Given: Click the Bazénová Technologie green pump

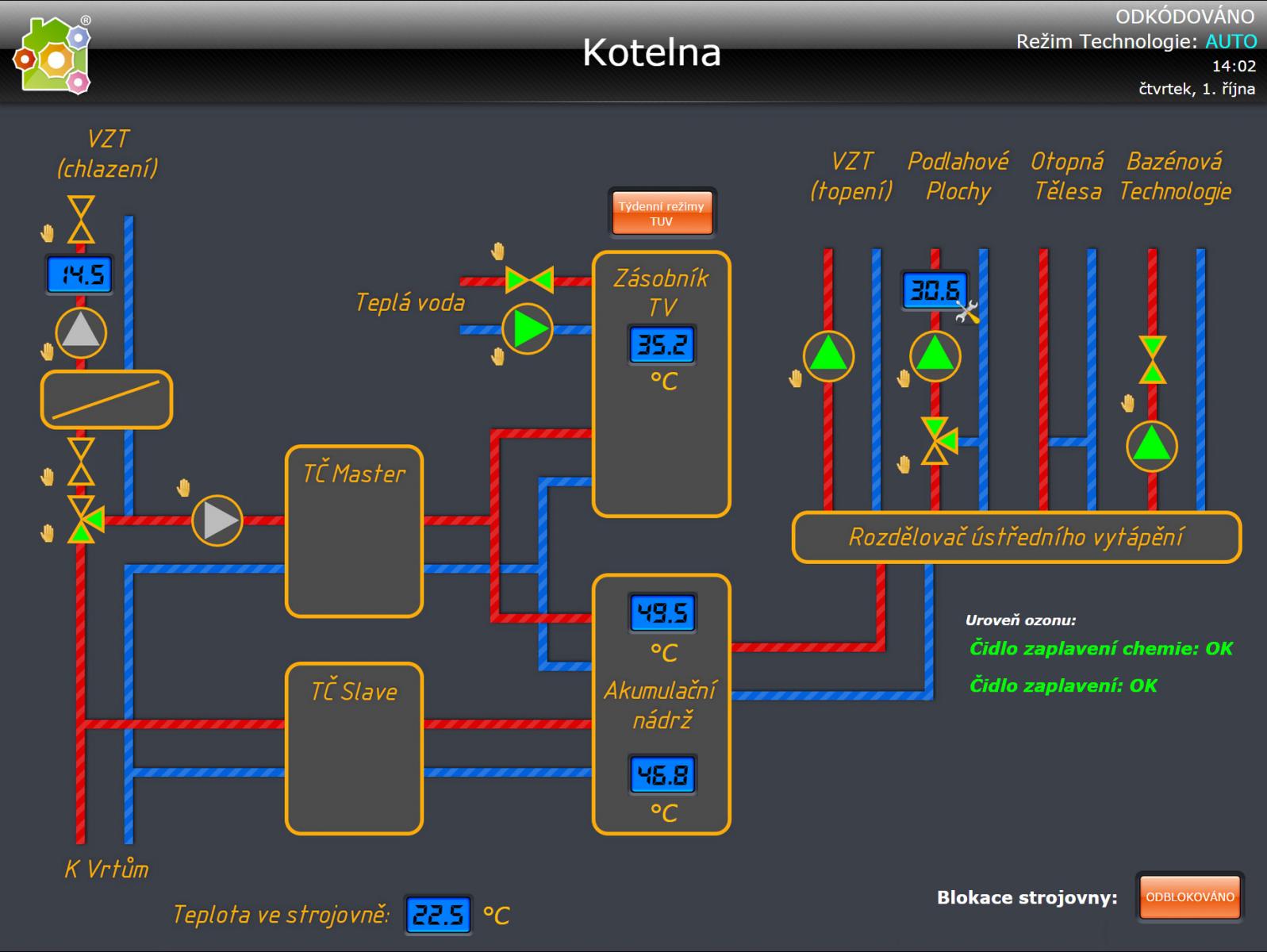Looking at the screenshot, I should [x=1151, y=446].
